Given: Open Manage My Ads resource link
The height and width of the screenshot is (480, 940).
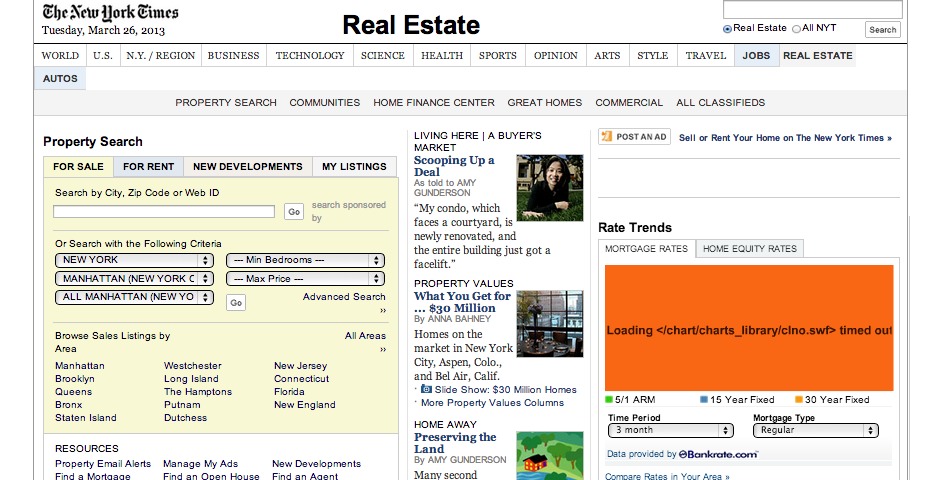Looking at the screenshot, I should pyautogui.click(x=200, y=464).
